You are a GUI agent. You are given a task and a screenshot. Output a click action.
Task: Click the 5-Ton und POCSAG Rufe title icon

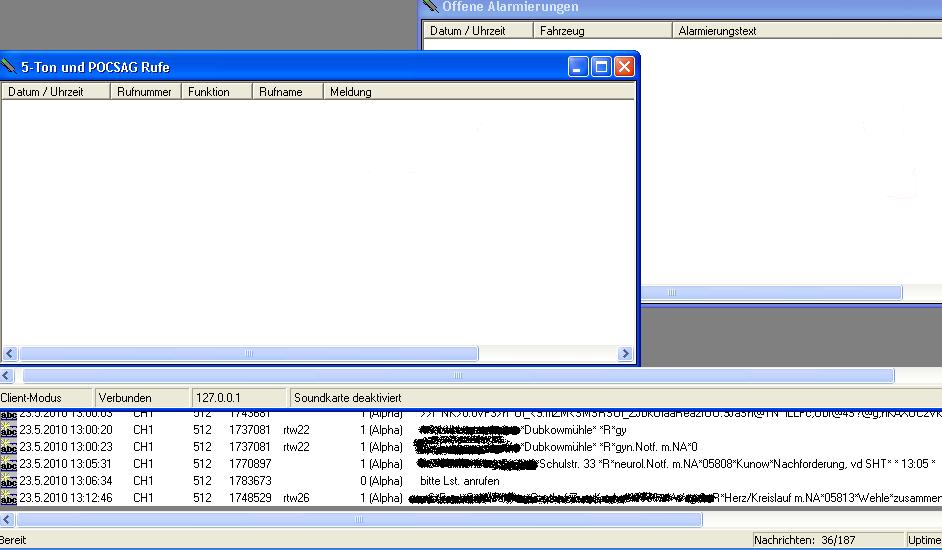tap(8, 66)
